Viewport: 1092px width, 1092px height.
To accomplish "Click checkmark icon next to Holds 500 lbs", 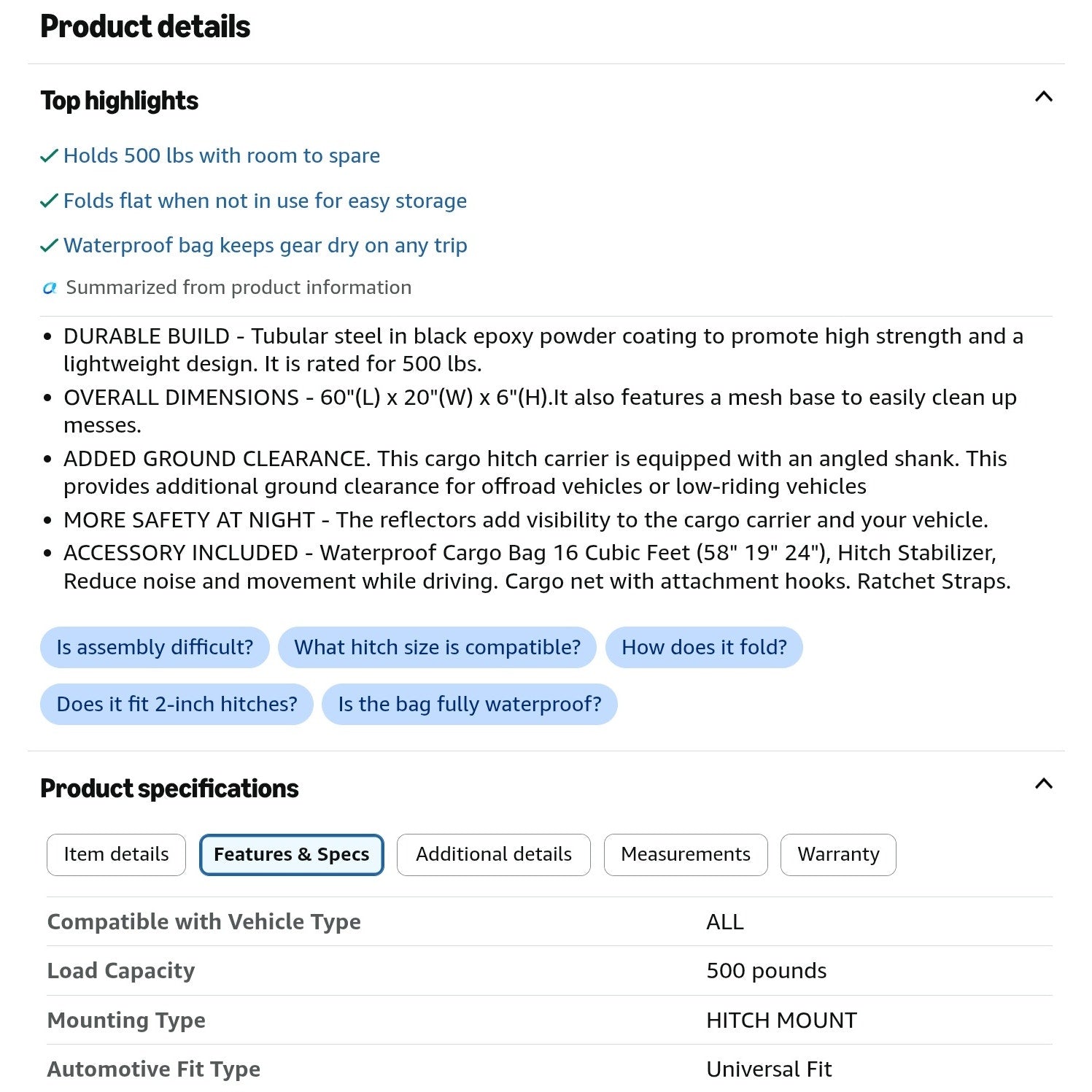I will pyautogui.click(x=49, y=156).
